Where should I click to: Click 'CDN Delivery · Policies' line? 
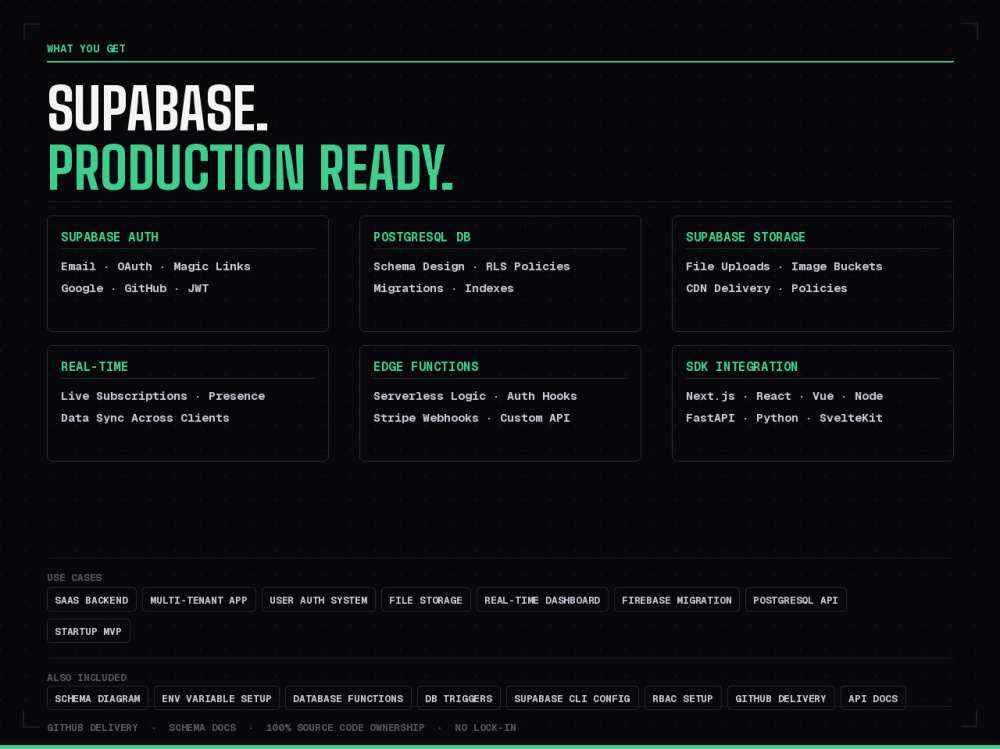coord(767,288)
